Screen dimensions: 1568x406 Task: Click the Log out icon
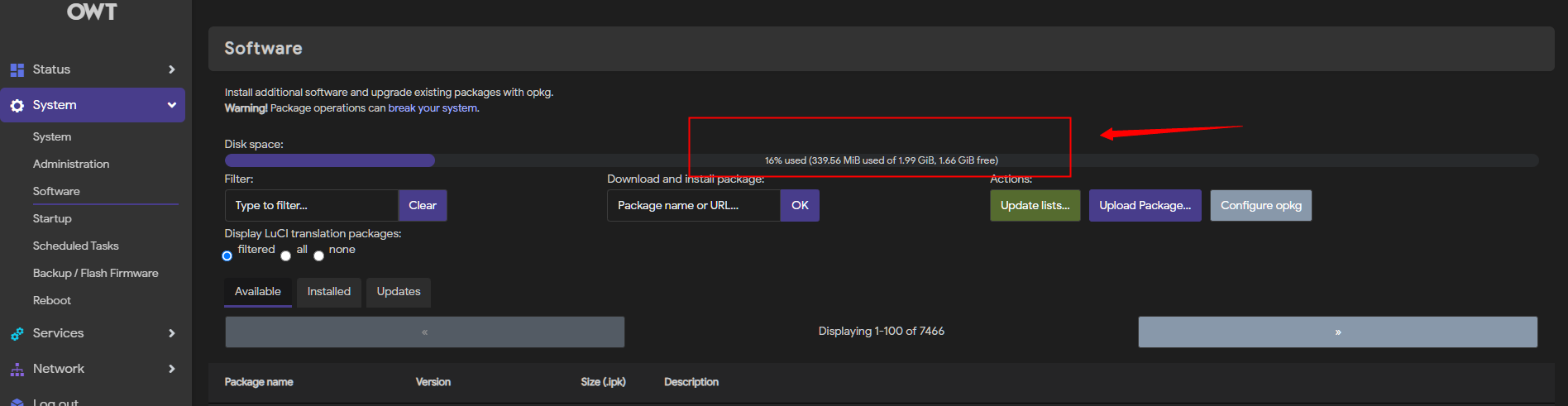[17, 403]
